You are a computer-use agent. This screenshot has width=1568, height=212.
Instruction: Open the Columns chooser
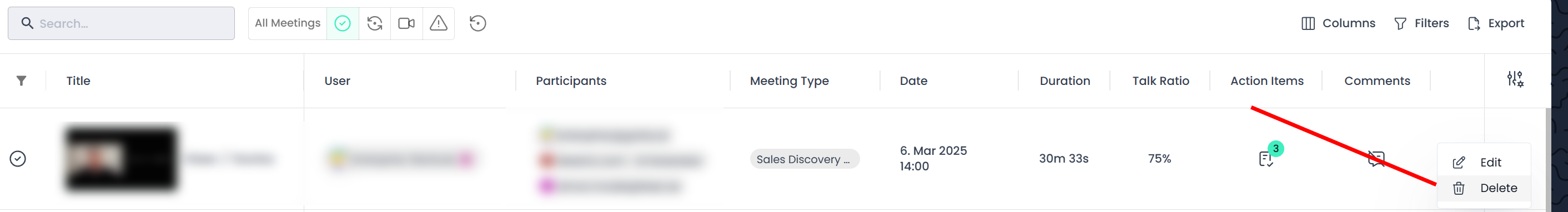[1338, 23]
